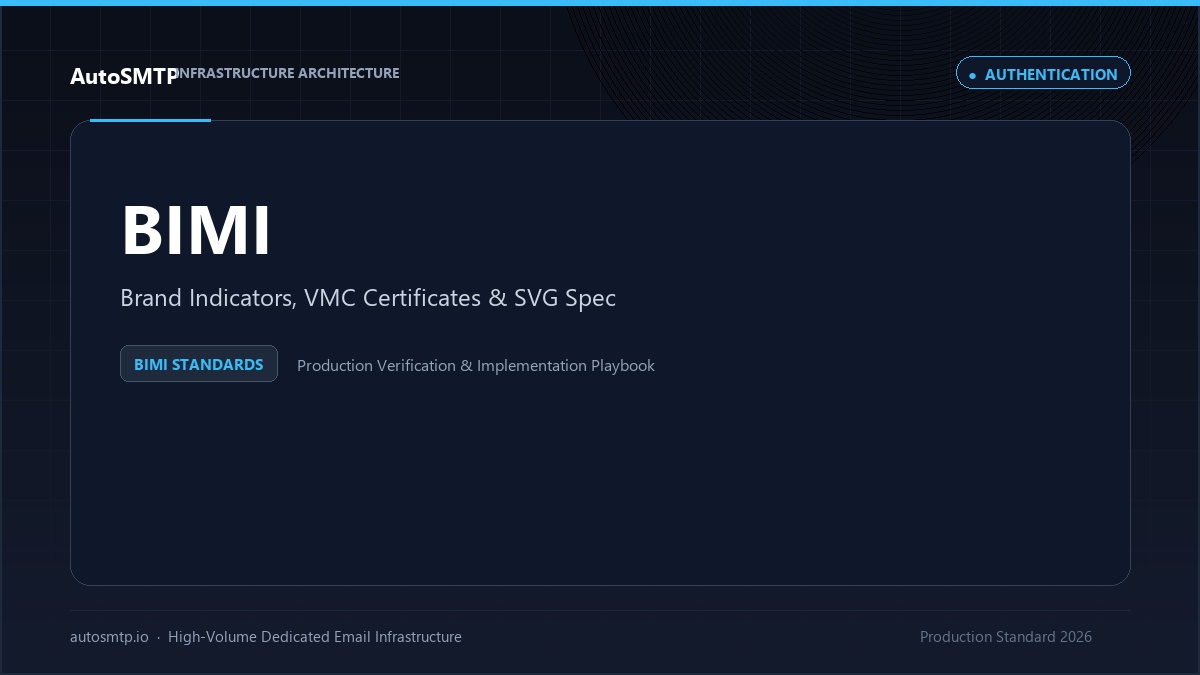Open the autosmtp.io footer link
Image resolution: width=1200 pixels, height=675 pixels.
109,637
